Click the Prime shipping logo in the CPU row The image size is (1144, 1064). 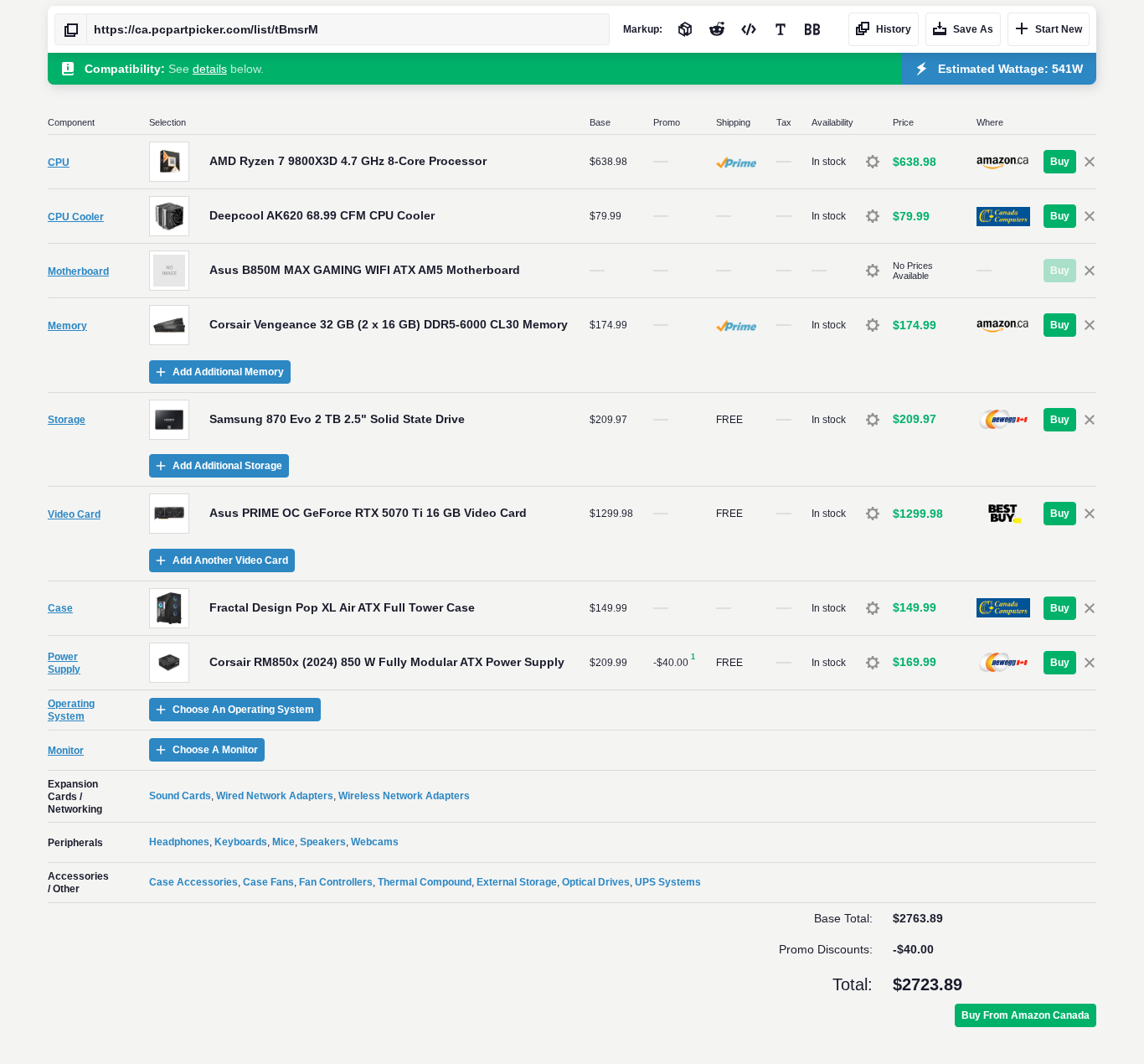[x=736, y=163]
